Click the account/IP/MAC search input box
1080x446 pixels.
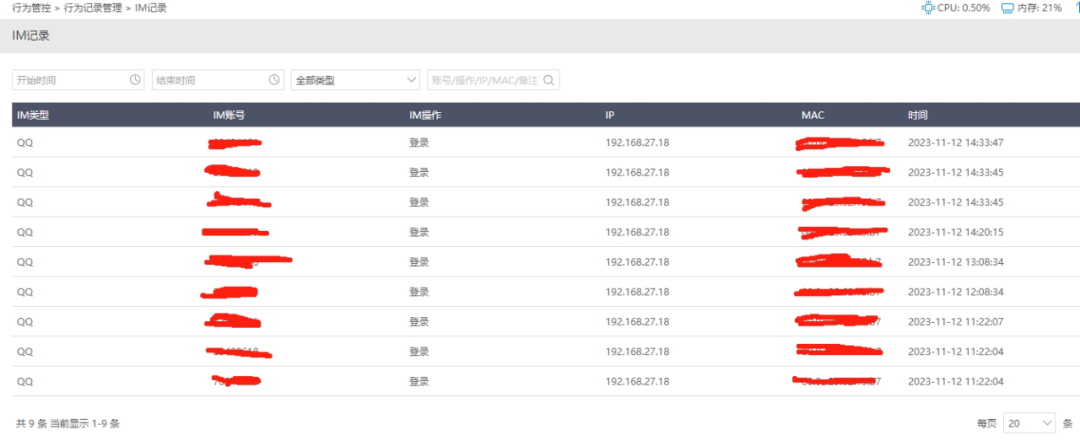coord(483,80)
